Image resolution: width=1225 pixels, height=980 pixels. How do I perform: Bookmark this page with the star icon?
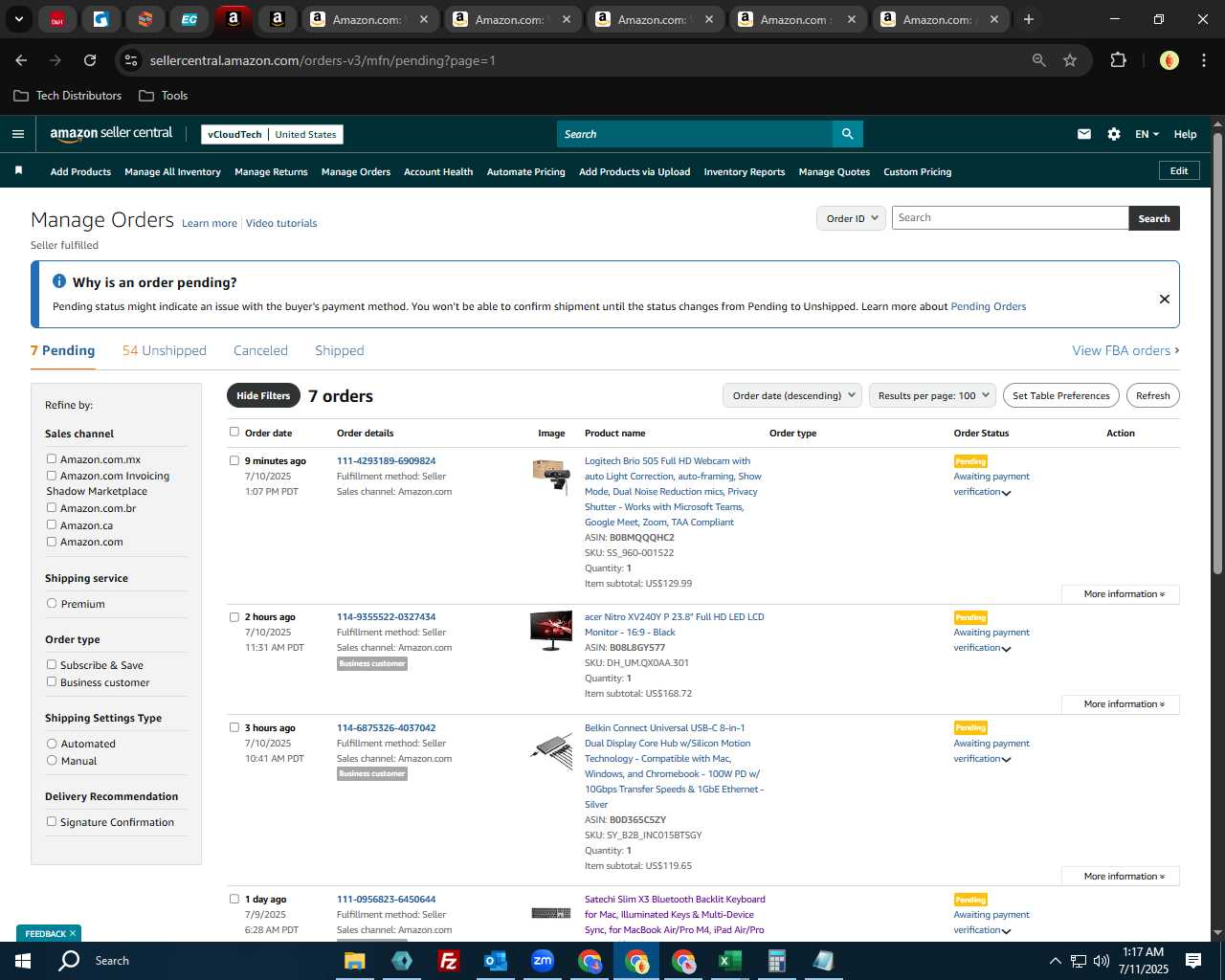[x=1070, y=60]
